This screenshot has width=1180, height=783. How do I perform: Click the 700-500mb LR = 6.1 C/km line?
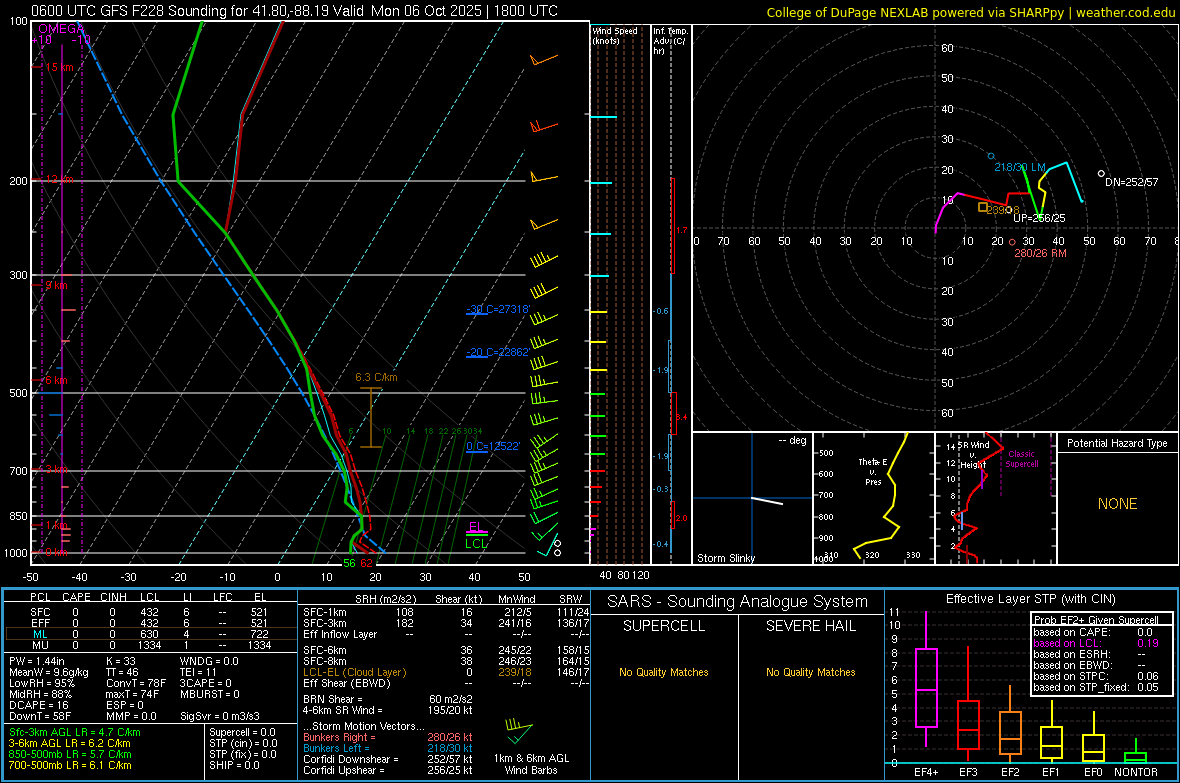[70, 765]
